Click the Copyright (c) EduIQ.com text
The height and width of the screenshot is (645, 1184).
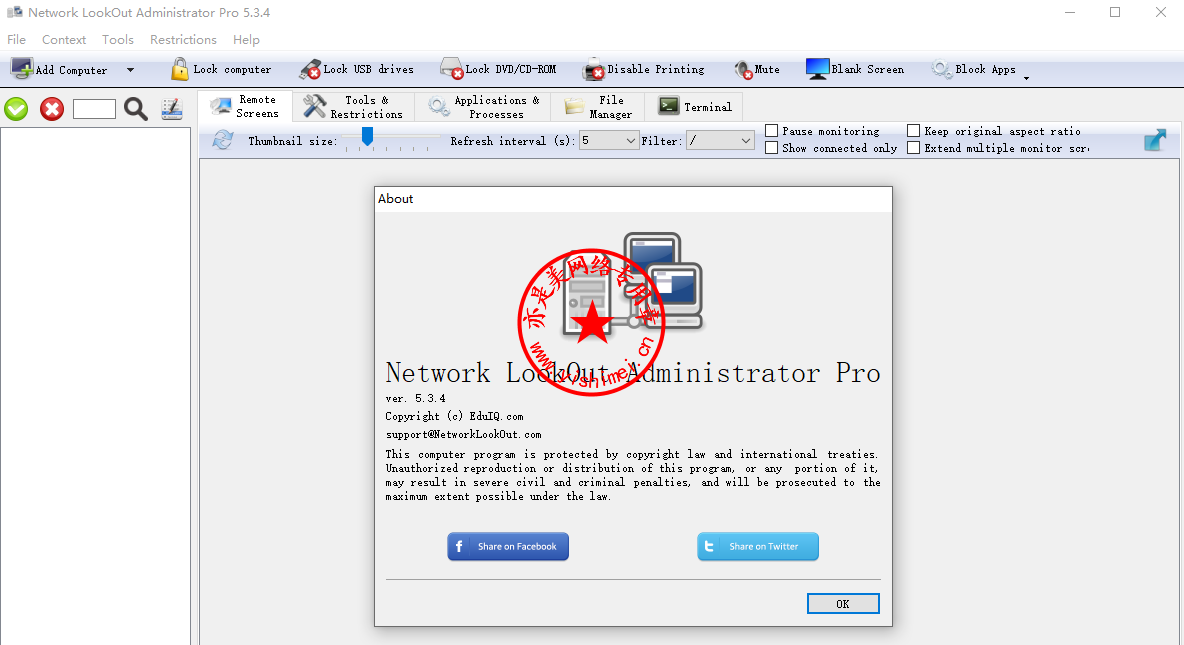(x=455, y=416)
